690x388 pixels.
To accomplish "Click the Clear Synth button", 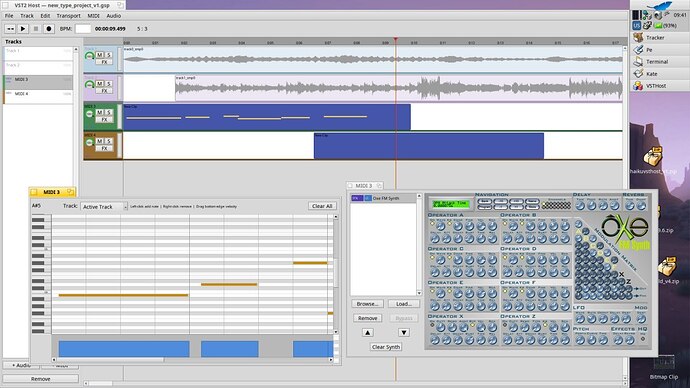I will point(385,347).
